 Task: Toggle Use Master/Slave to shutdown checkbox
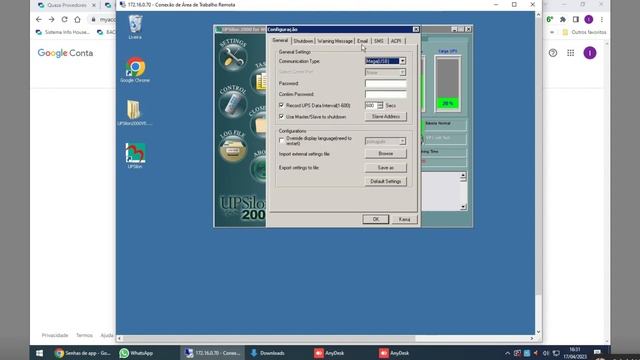click(x=281, y=116)
